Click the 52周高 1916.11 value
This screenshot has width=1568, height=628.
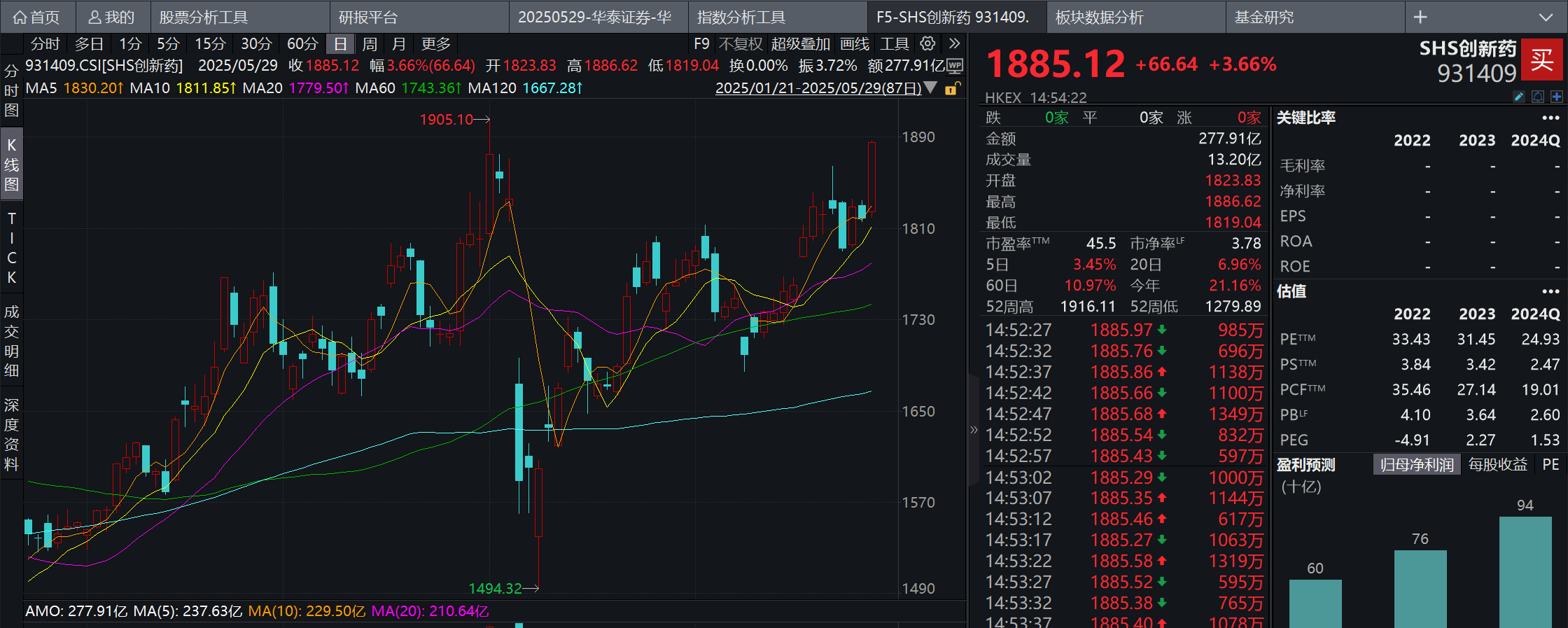1088,307
